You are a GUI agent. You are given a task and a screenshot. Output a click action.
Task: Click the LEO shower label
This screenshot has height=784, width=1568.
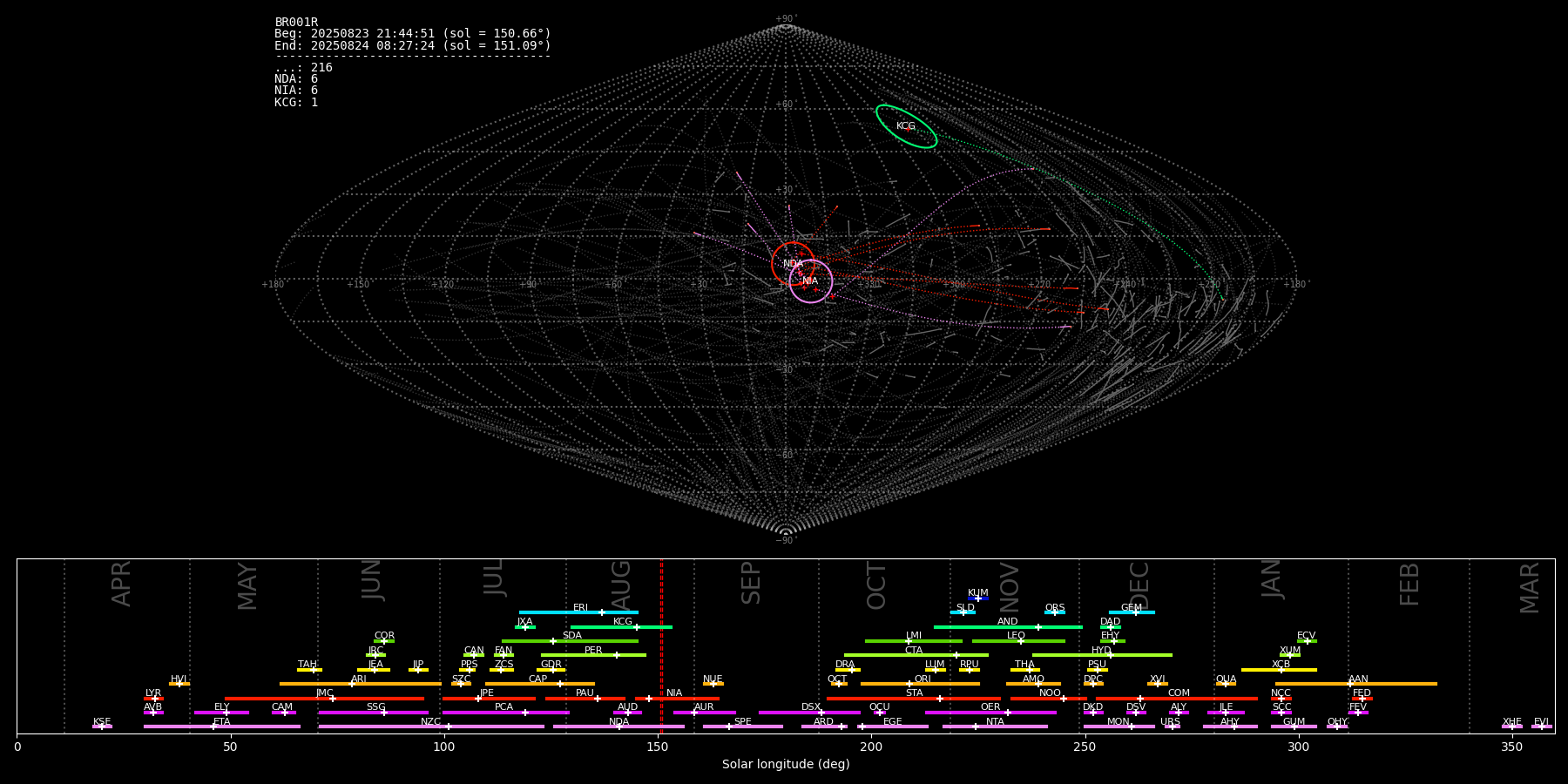pos(1017,636)
